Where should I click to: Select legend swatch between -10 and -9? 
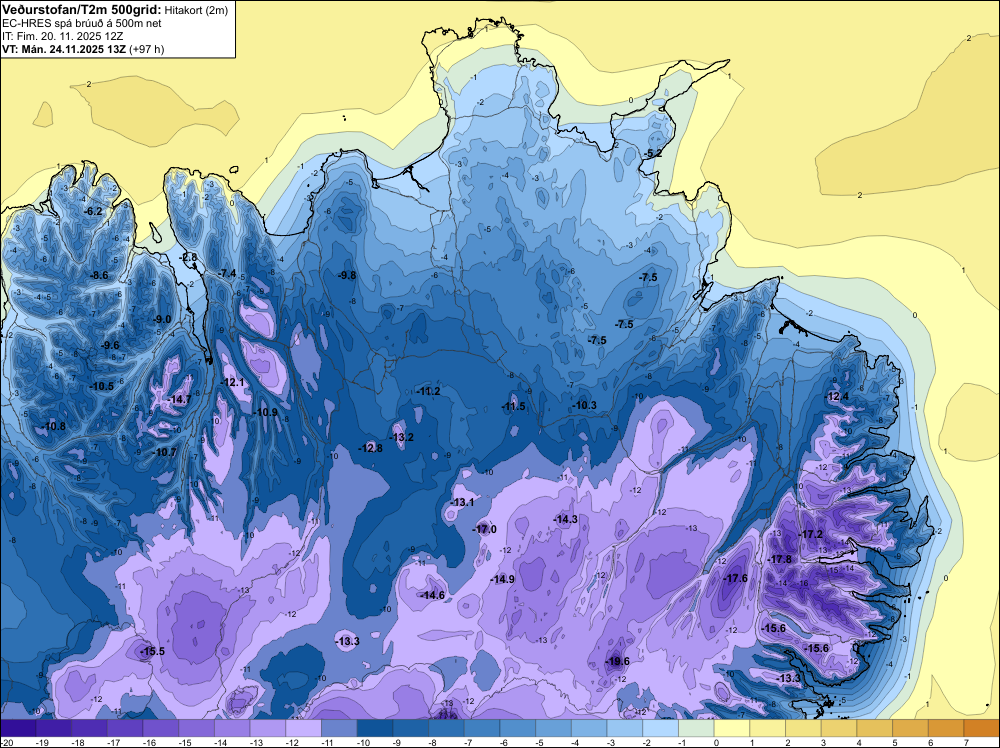click(x=375, y=728)
